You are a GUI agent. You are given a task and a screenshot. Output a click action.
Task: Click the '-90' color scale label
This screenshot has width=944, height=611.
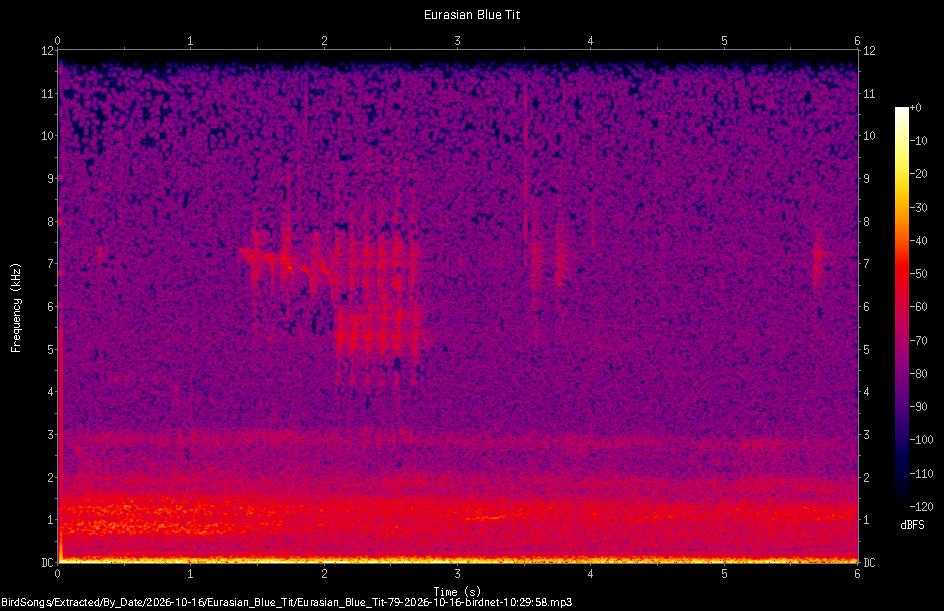918,407
